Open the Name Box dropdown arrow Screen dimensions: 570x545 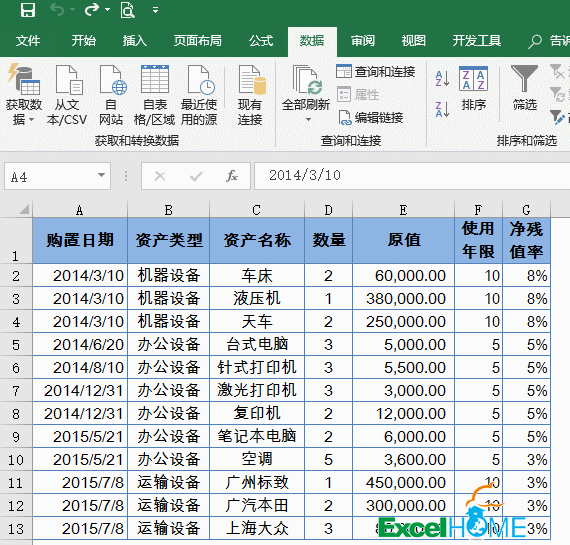(x=101, y=175)
